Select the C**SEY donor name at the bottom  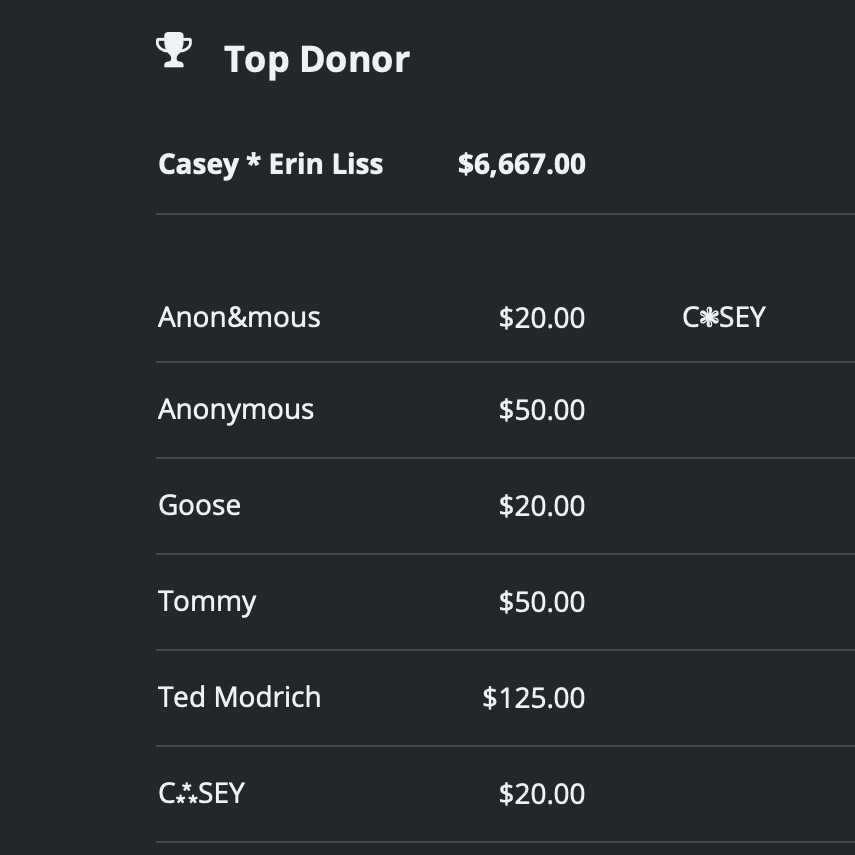pos(201,793)
